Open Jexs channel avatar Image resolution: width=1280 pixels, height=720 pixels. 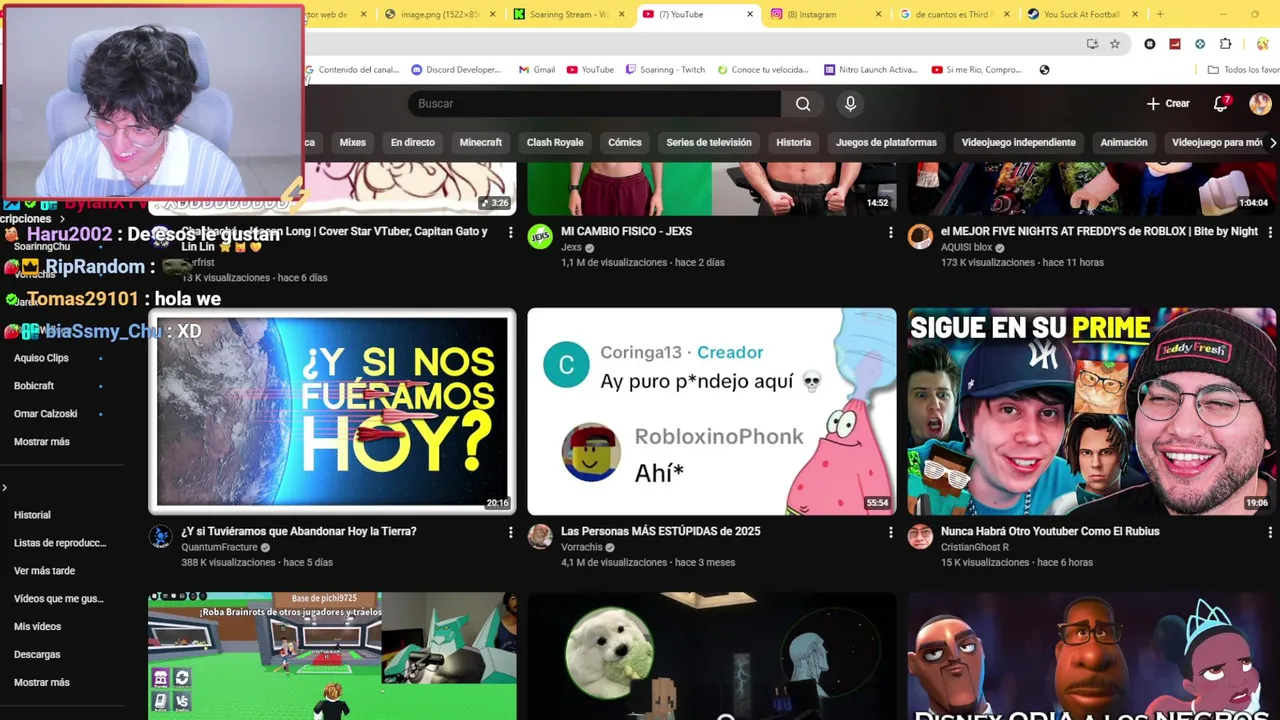tap(540, 237)
